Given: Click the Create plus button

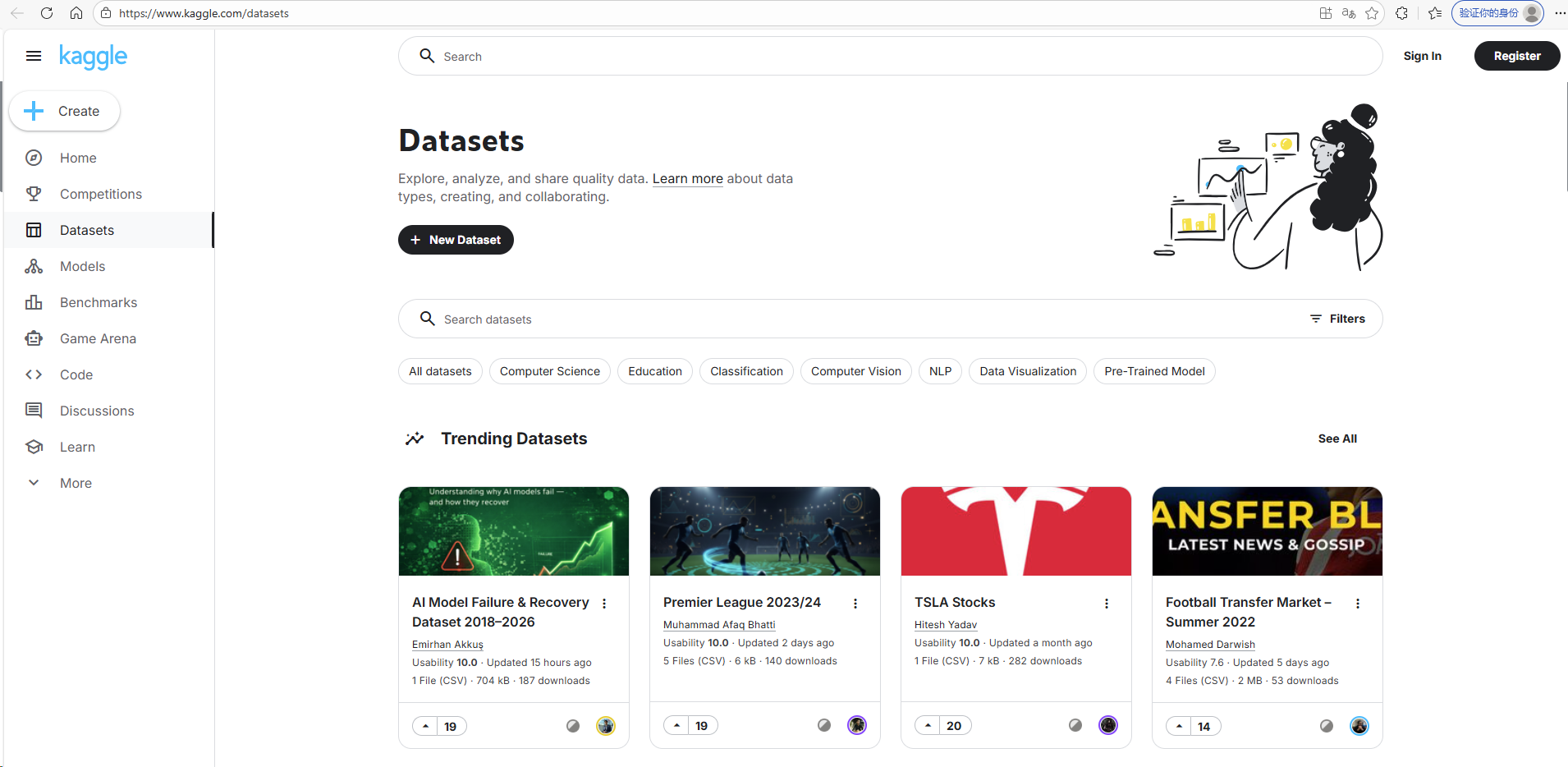Looking at the screenshot, I should 64,111.
